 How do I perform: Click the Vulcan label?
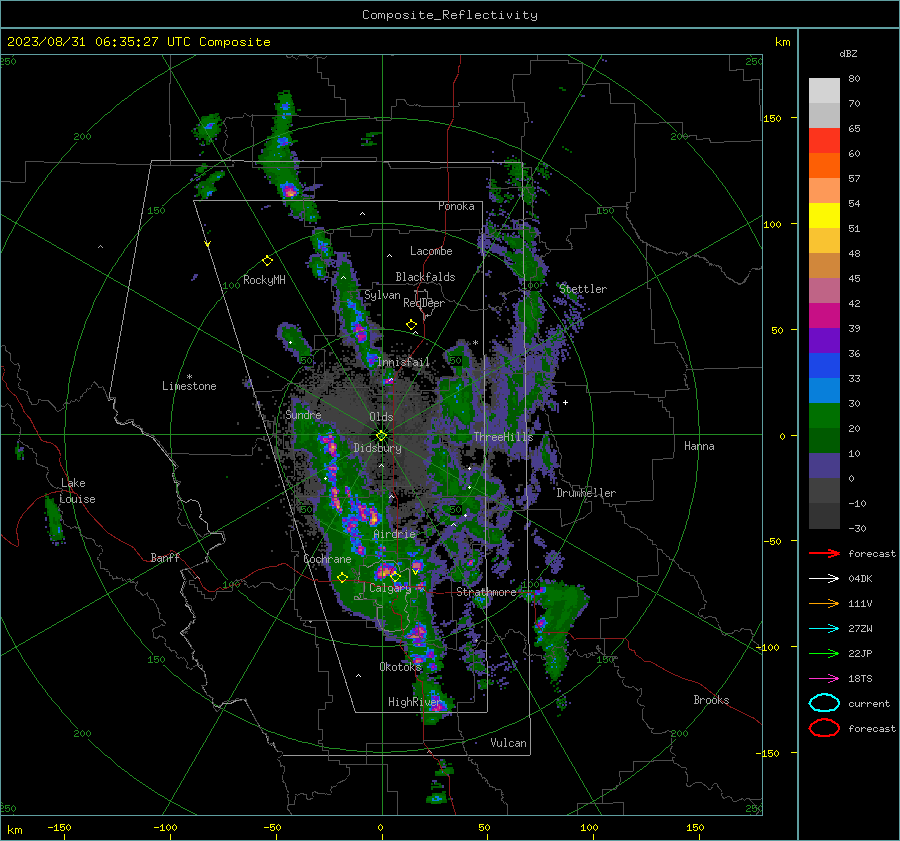pos(509,743)
